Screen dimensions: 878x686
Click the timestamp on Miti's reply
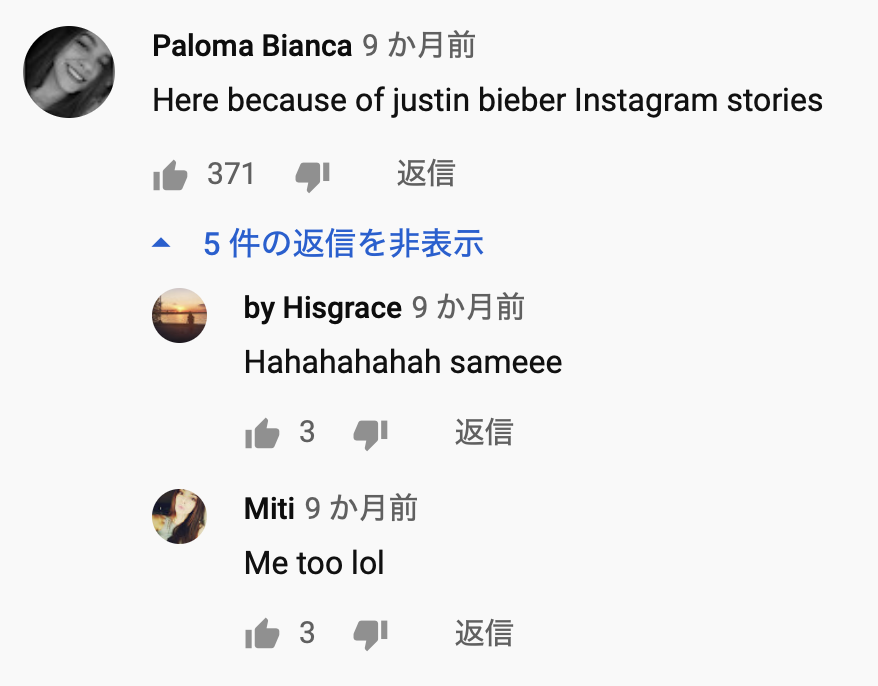(361, 509)
